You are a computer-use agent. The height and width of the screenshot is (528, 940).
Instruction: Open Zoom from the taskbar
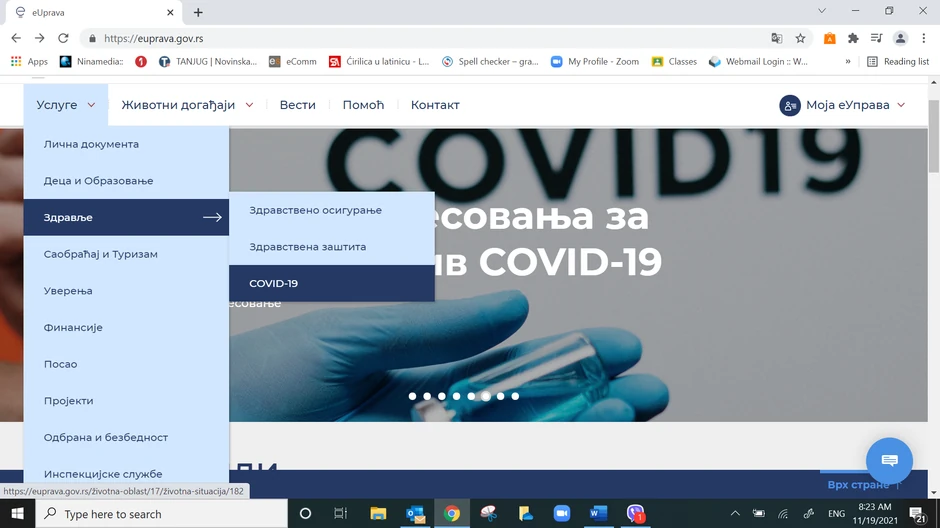coord(562,514)
